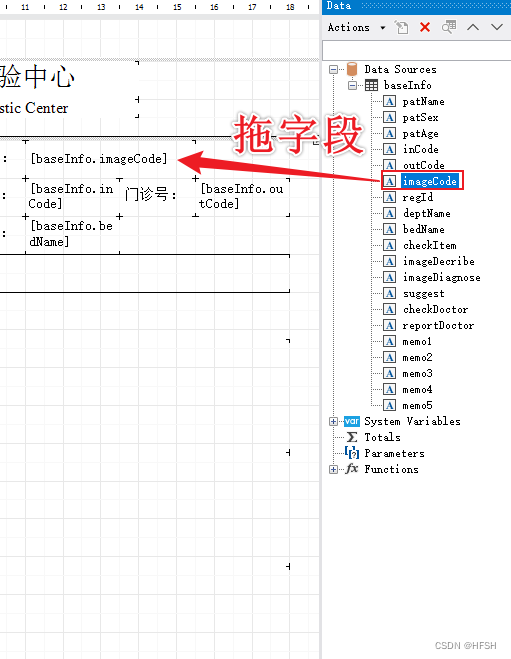Click the field icon beside suggest
Viewport: 511px width, 659px height.
tap(390, 294)
